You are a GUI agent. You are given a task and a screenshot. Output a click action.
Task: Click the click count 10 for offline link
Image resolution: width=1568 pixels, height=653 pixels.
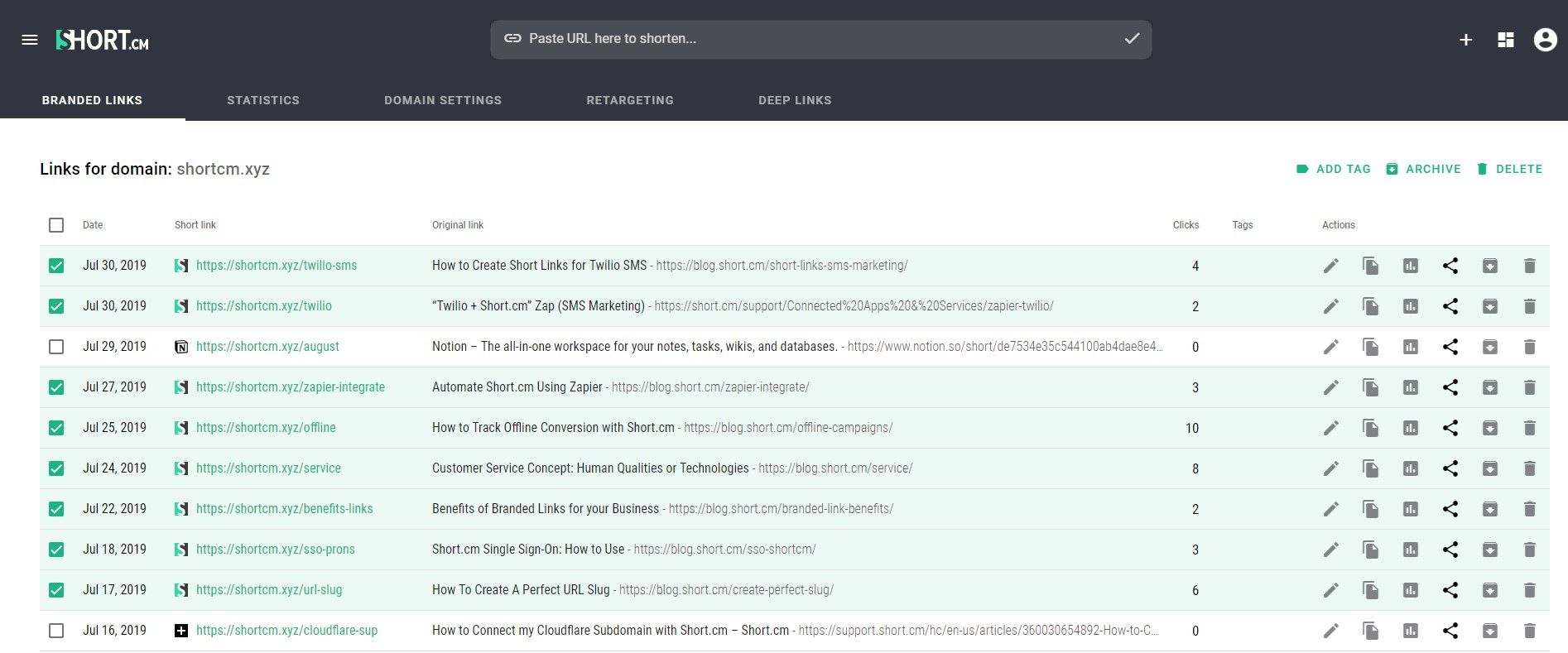point(1192,428)
